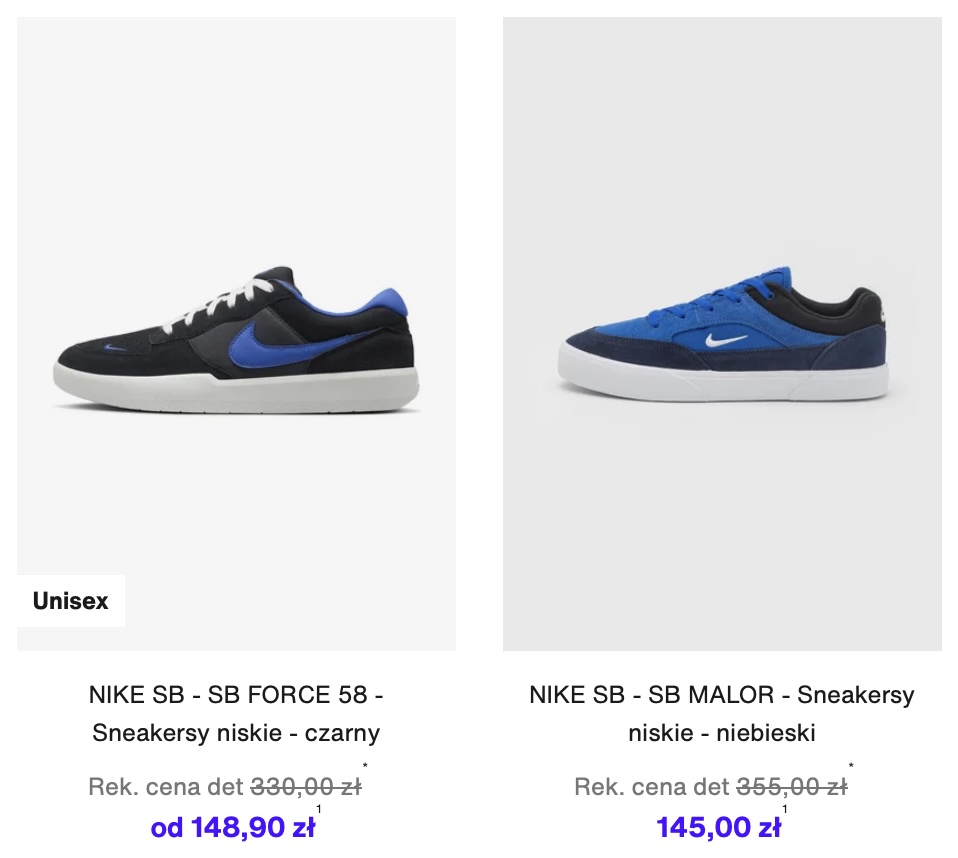Click the small blue swoosh on the black sneaker's toe
The height and width of the screenshot is (858, 958).
pyautogui.click(x=115, y=348)
